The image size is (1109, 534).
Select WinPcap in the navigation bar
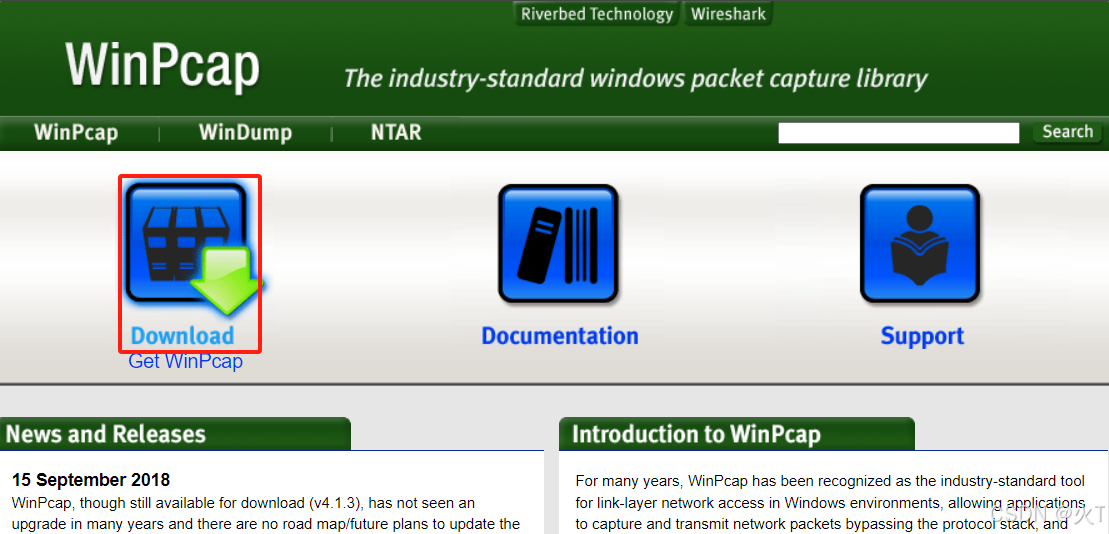[x=76, y=132]
